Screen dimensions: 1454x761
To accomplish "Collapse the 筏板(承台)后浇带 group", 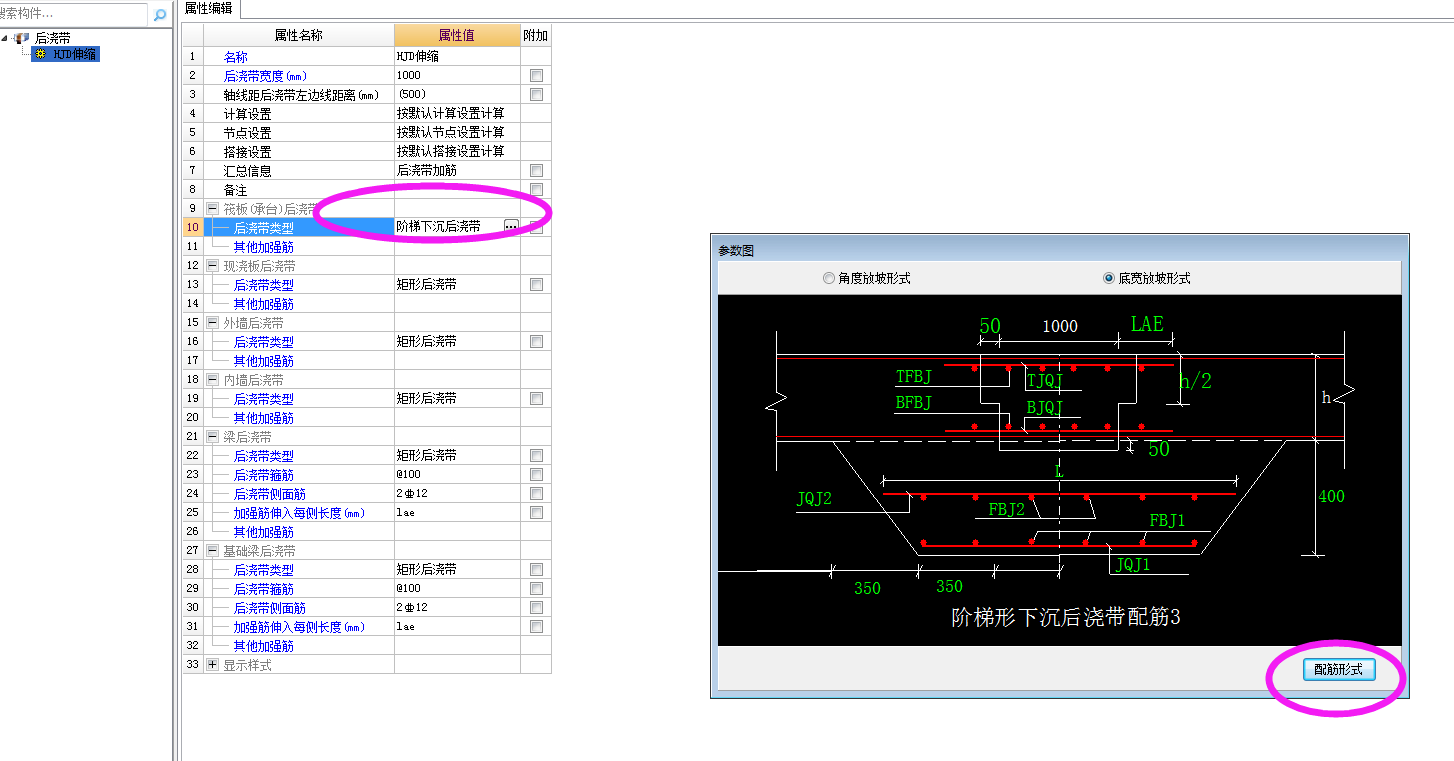I will [212, 208].
